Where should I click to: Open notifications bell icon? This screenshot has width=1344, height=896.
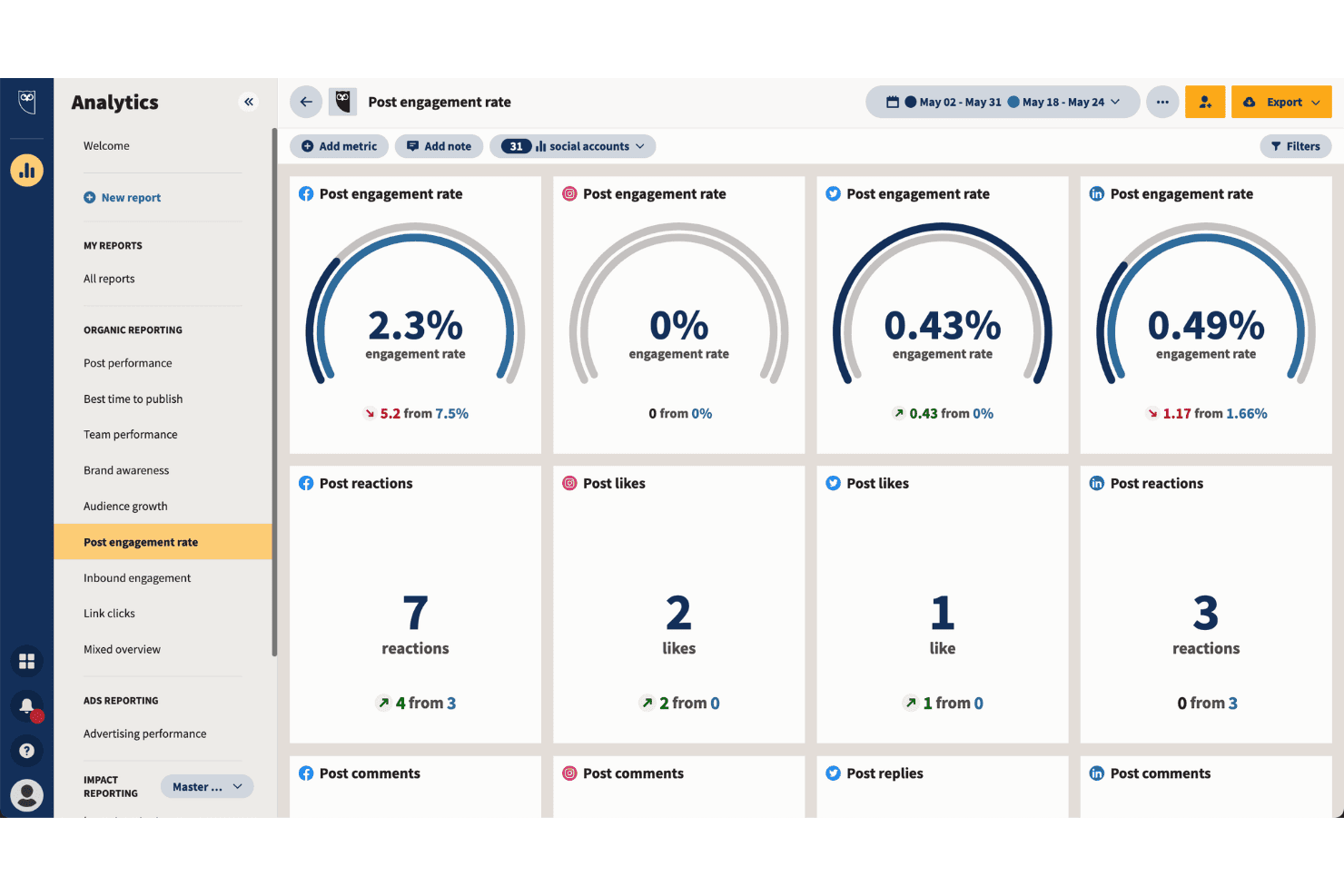click(27, 706)
